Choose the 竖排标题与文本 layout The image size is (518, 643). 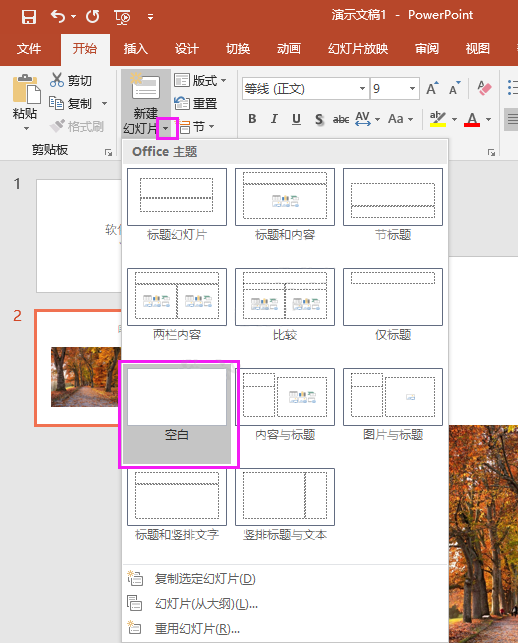click(285, 505)
